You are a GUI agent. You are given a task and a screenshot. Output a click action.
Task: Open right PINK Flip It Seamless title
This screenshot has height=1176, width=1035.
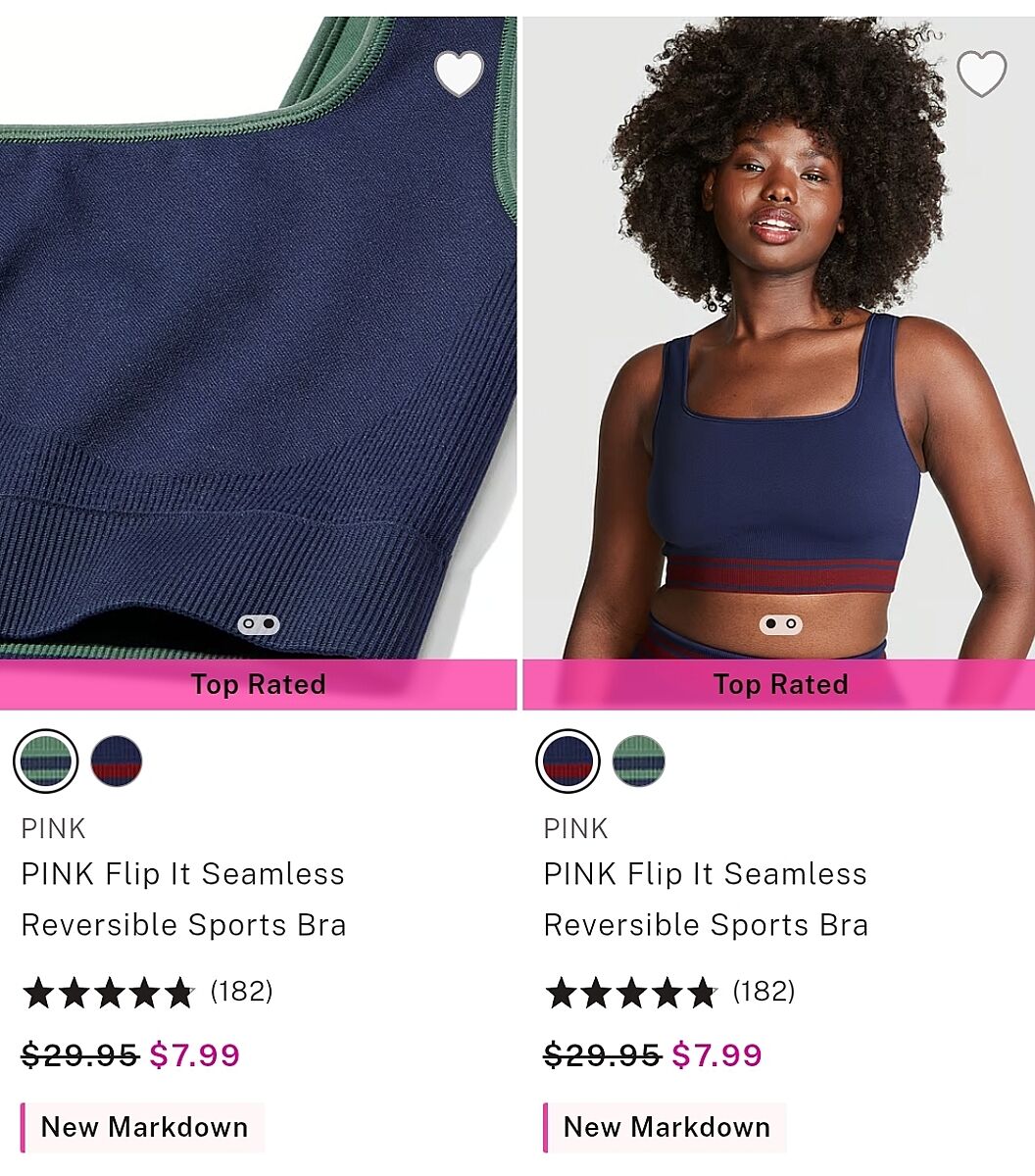pyautogui.click(x=706, y=900)
